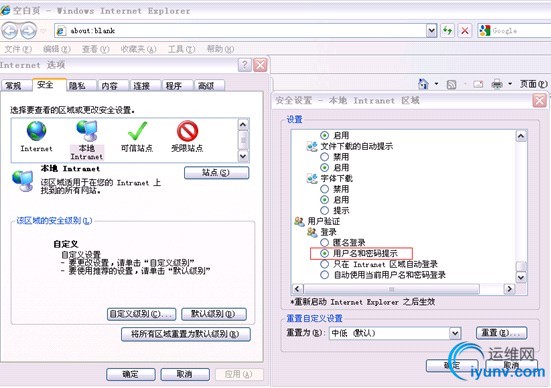Open the 文件 menu
Image resolution: width=551 pixels, height=388 pixels.
(x=18, y=49)
